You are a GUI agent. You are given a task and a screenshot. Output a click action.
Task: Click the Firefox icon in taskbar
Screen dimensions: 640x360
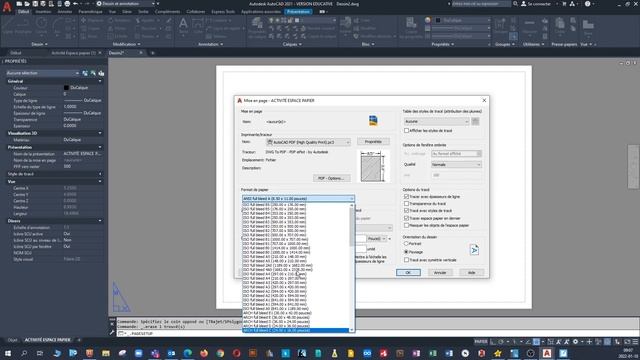pos(204,353)
